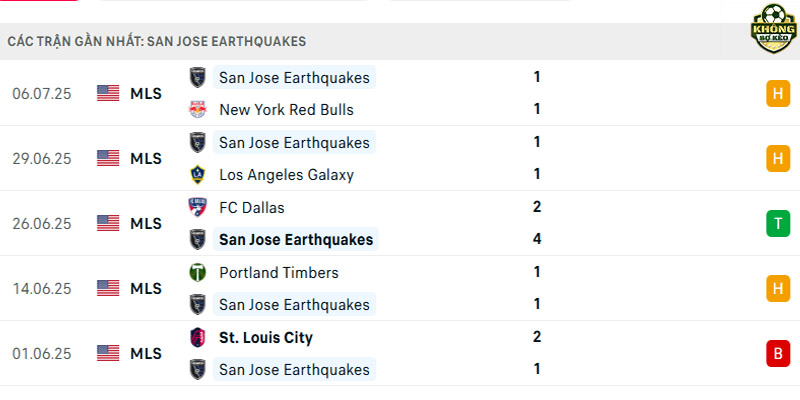
Task: Click the US flag beside the 06.07.25 match
Action: point(108,93)
